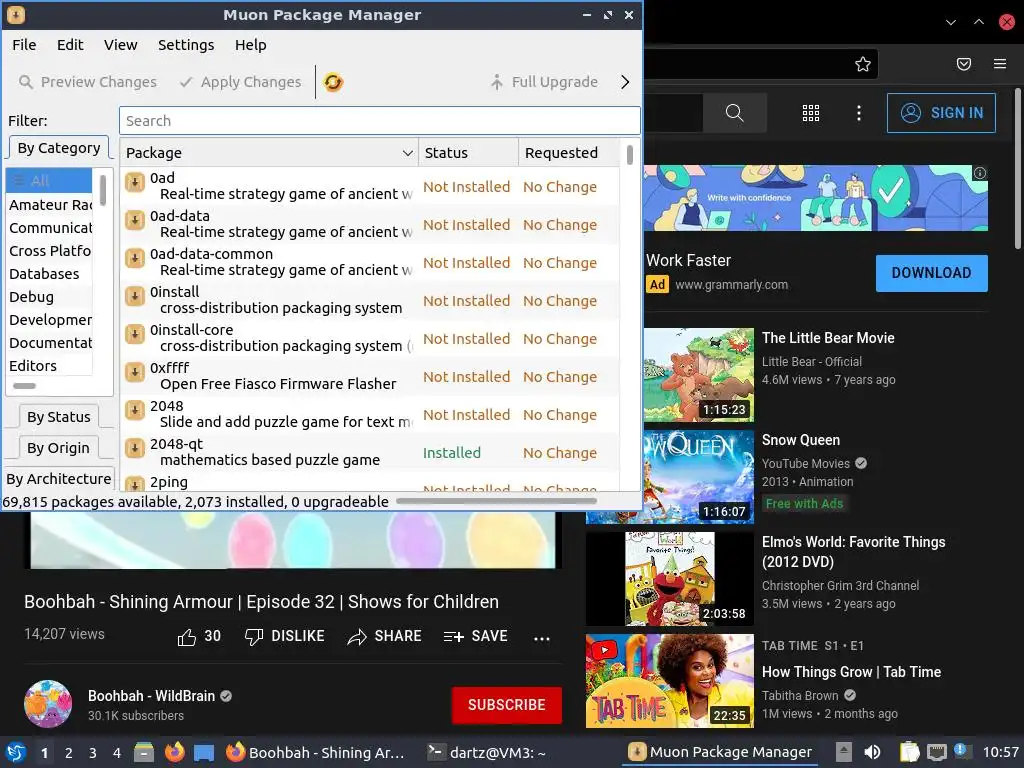1024x768 pixels.
Task: Click SAVE to playlist button
Action: 475,637
